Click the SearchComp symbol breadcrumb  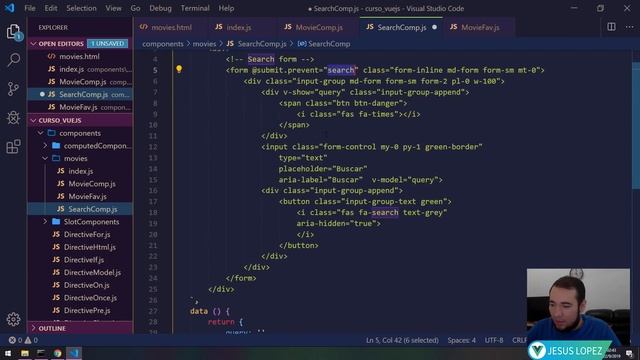click(x=324, y=44)
